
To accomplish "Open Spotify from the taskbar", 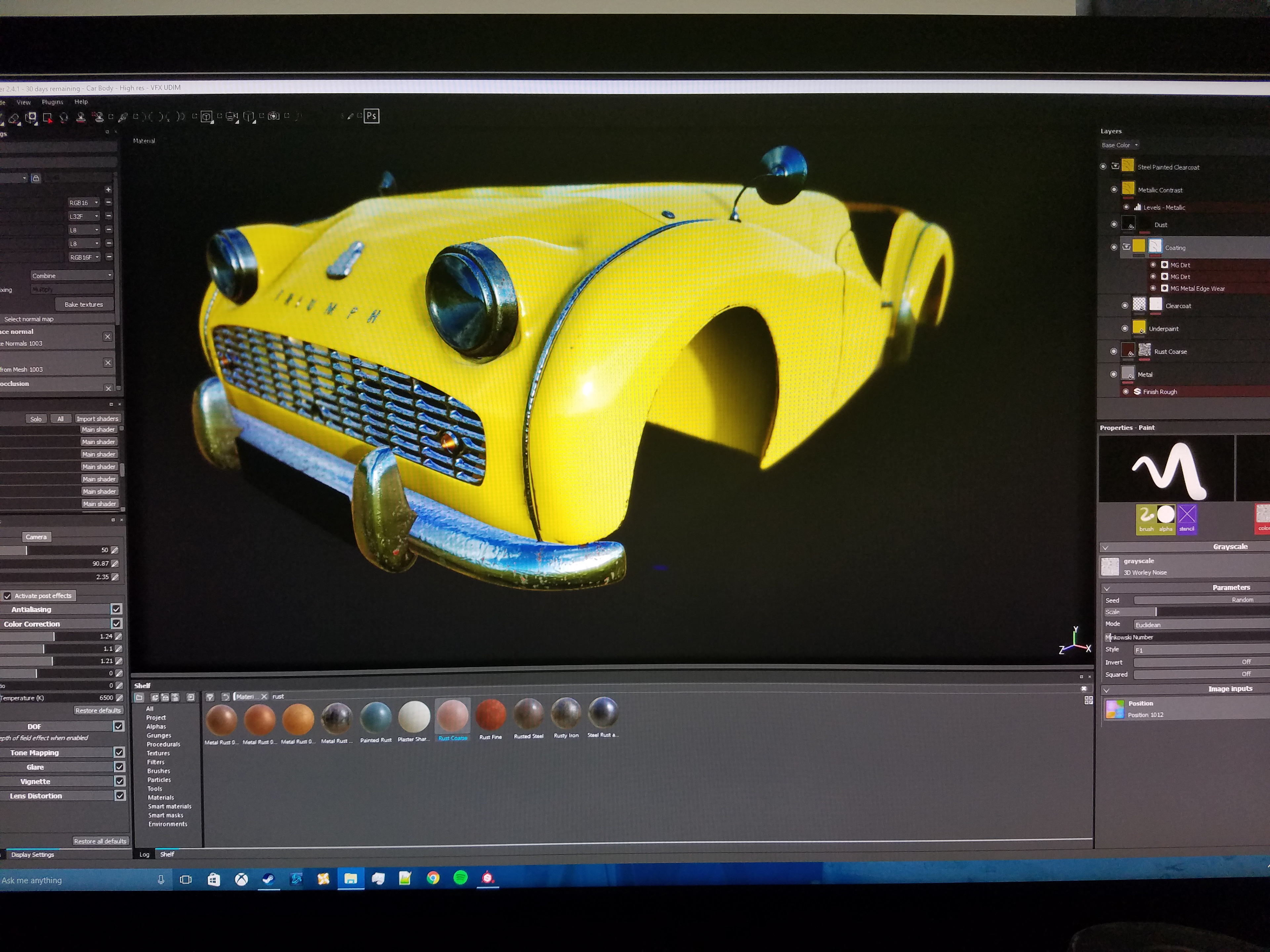I will [460, 877].
